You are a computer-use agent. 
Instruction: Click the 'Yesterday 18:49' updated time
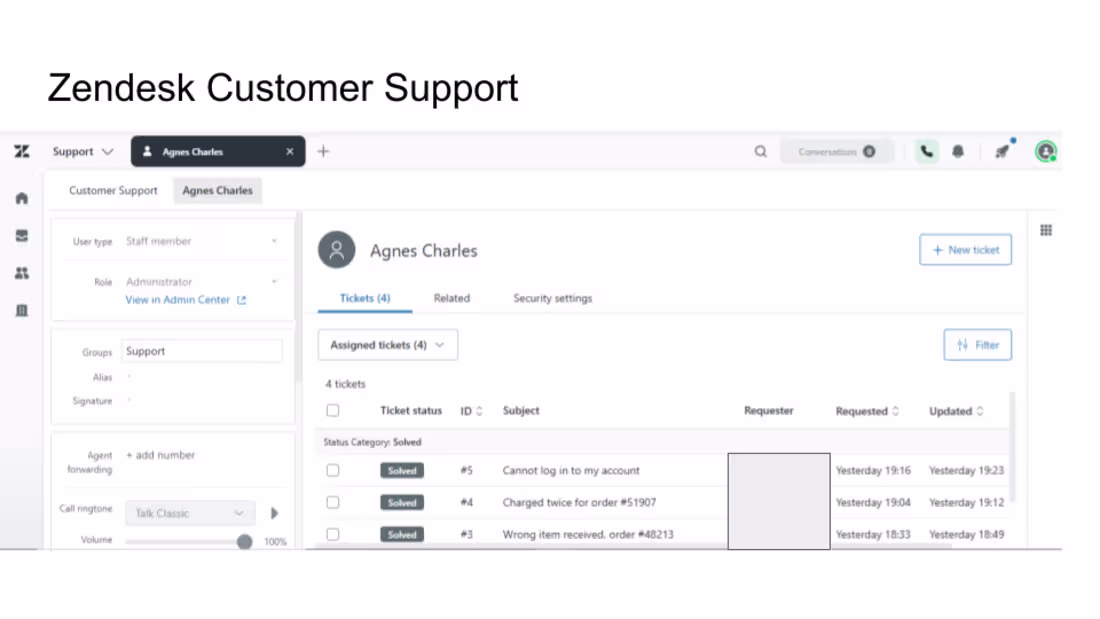(x=966, y=535)
